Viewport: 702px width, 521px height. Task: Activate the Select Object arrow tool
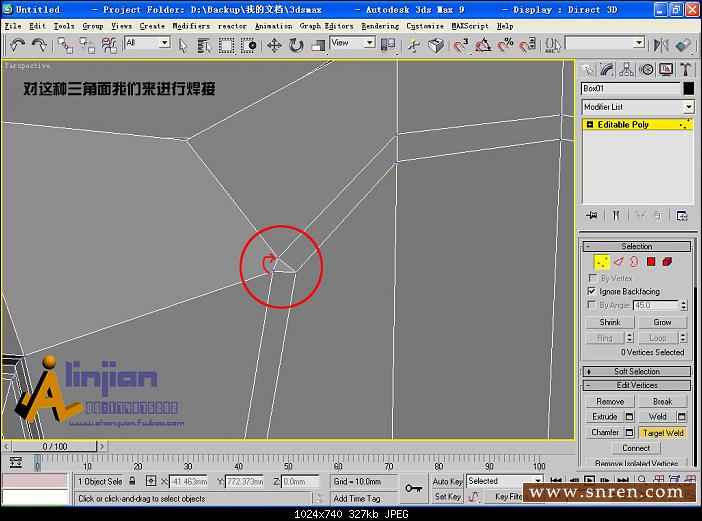tap(182, 45)
